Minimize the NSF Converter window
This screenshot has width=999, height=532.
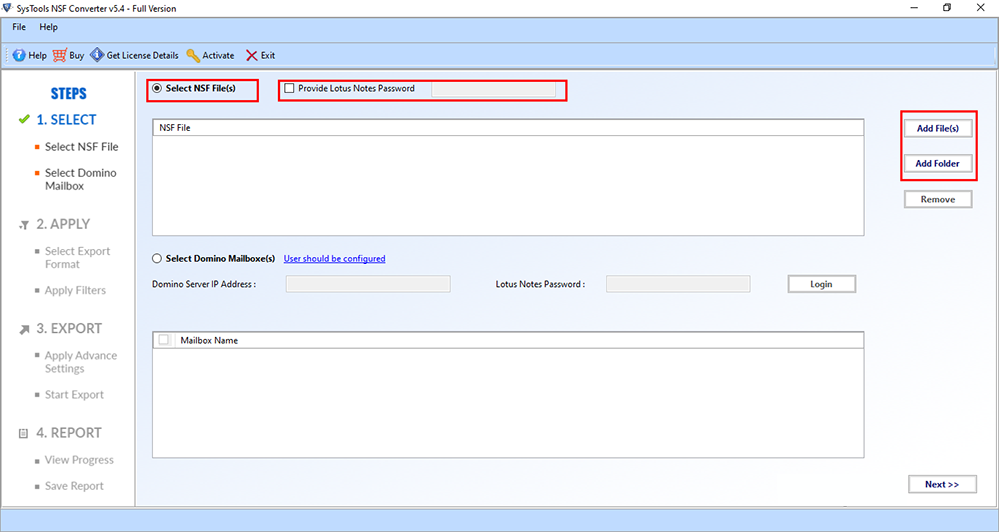[914, 8]
